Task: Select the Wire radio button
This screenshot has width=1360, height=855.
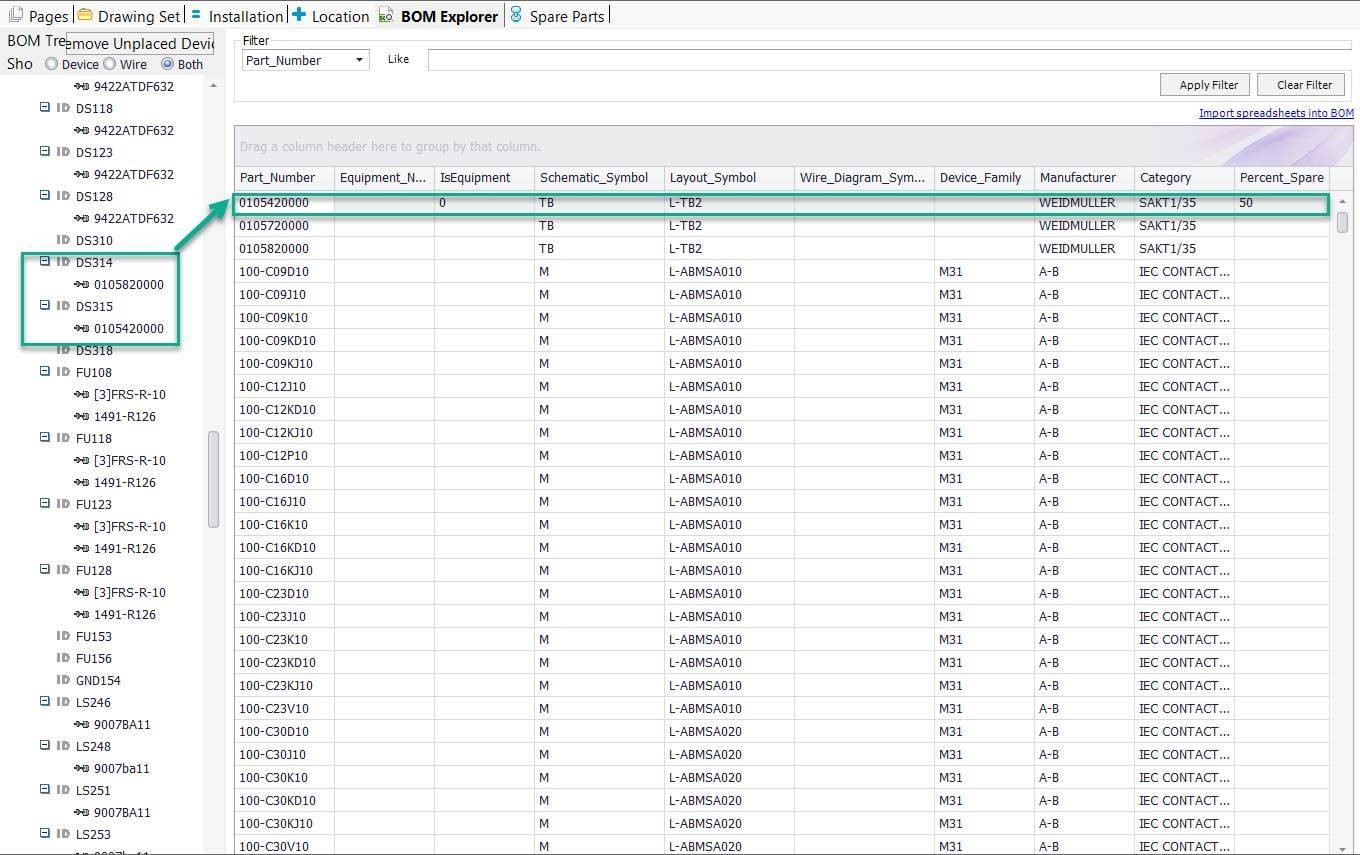Action: pos(111,63)
